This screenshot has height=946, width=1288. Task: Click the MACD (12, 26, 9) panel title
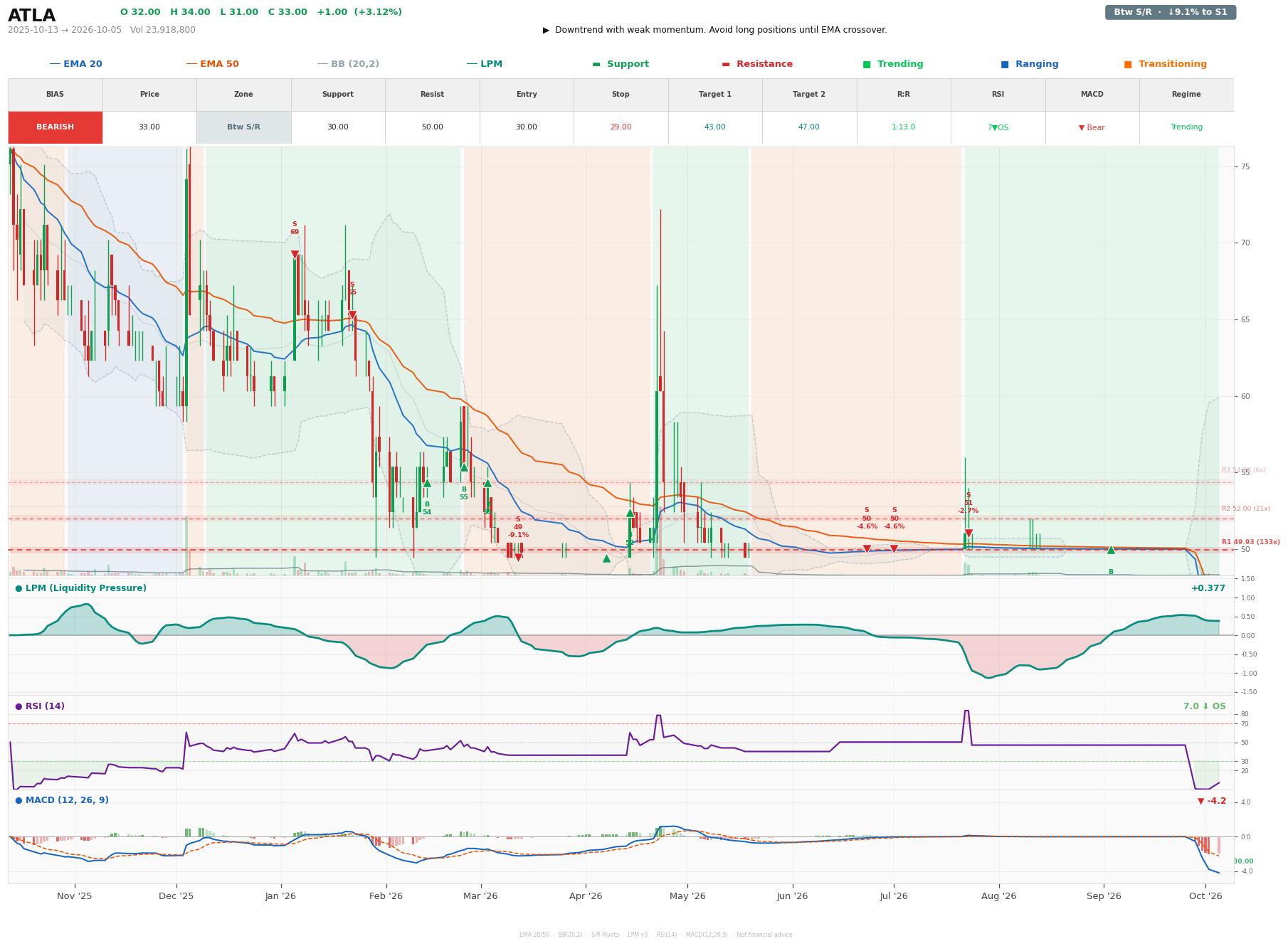click(x=62, y=800)
